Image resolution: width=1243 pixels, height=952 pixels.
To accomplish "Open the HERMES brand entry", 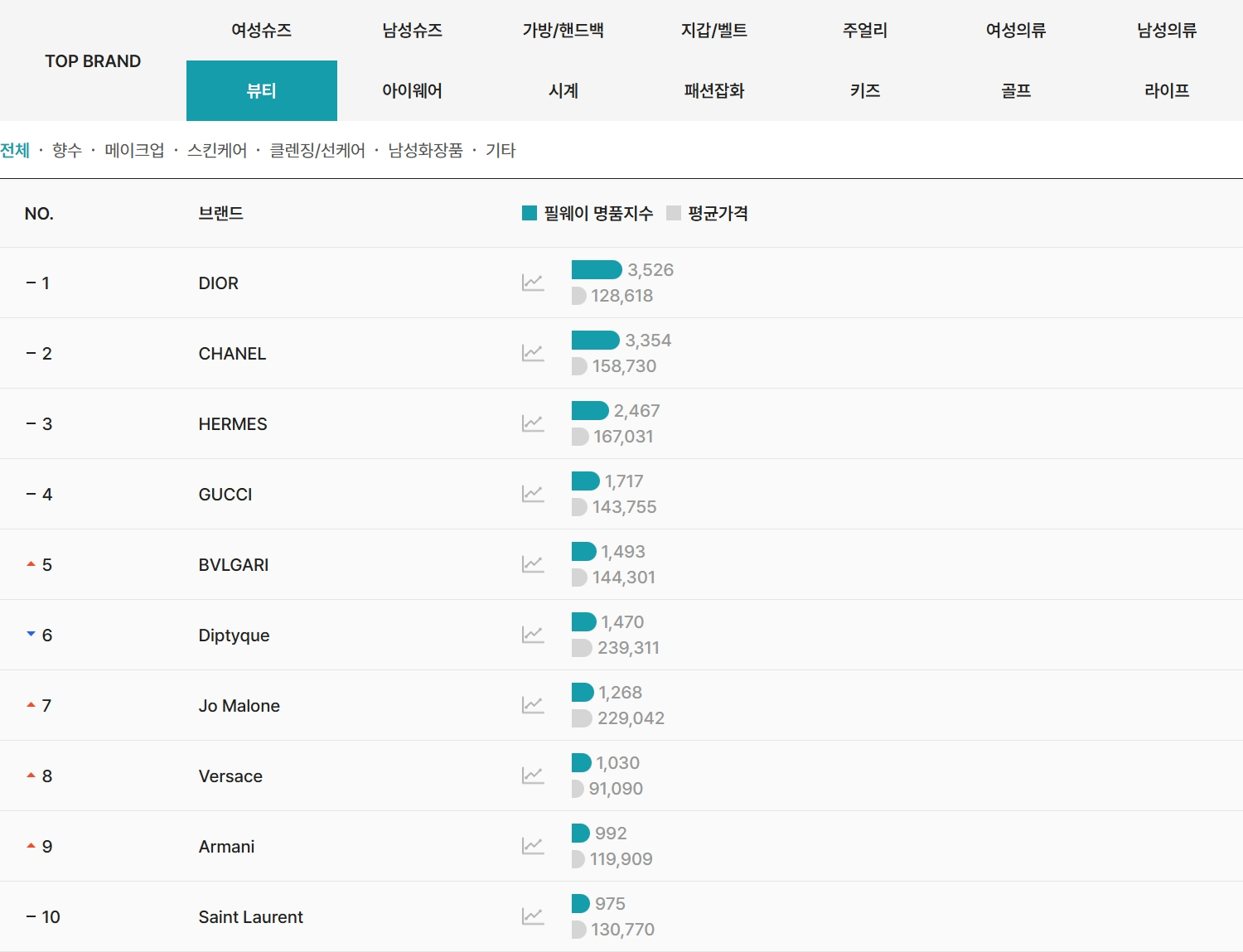I will click(x=233, y=424).
